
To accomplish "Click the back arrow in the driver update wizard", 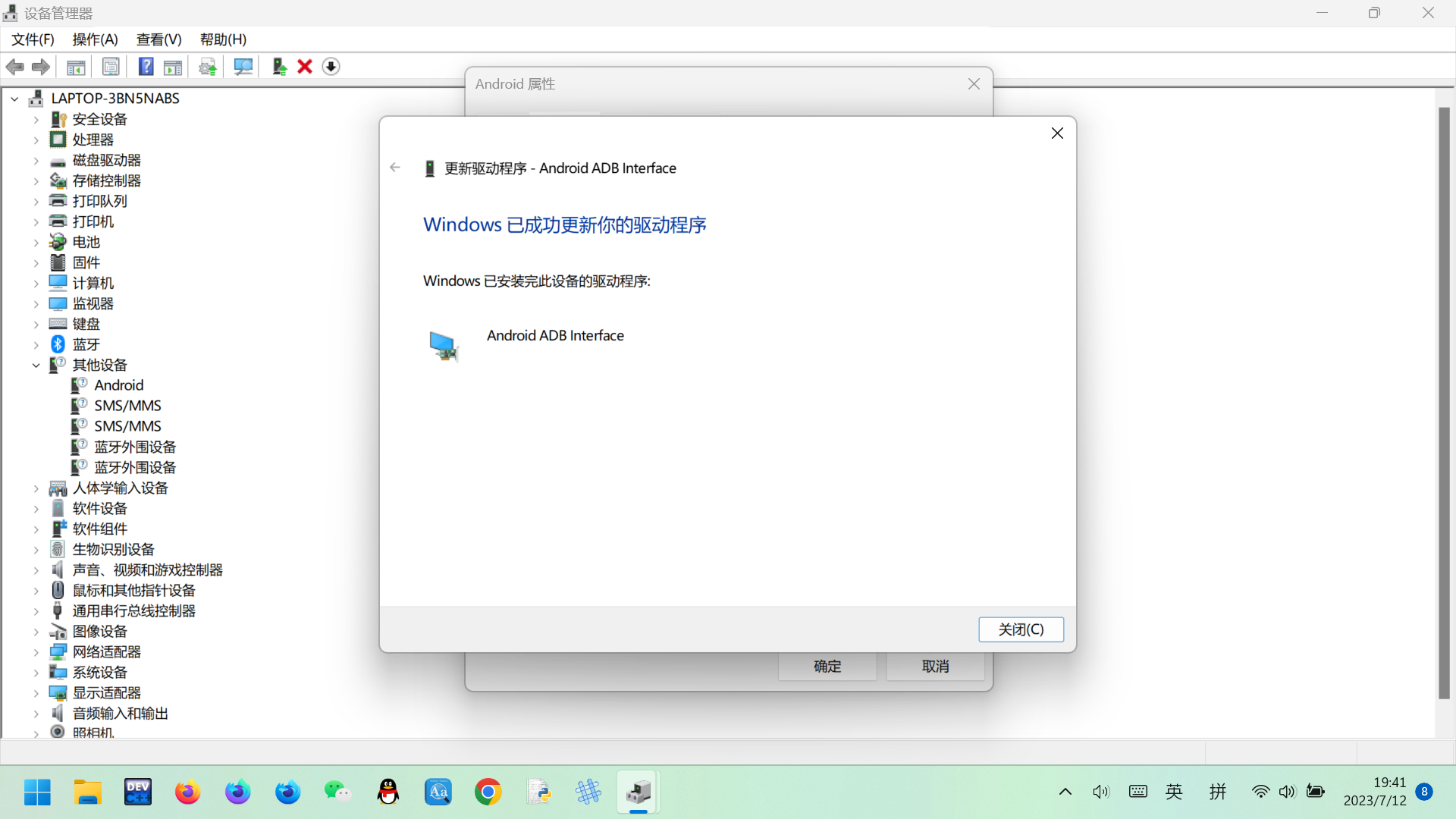I will 395,168.
